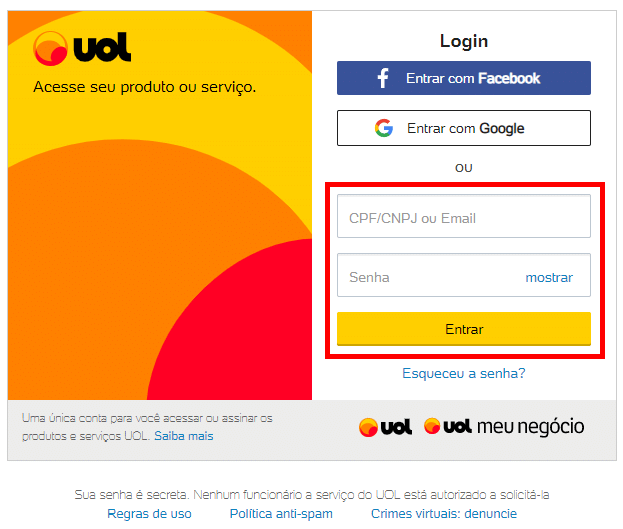
Task: Focus the CPF/CNPJ ou Email field
Action: tap(464, 216)
